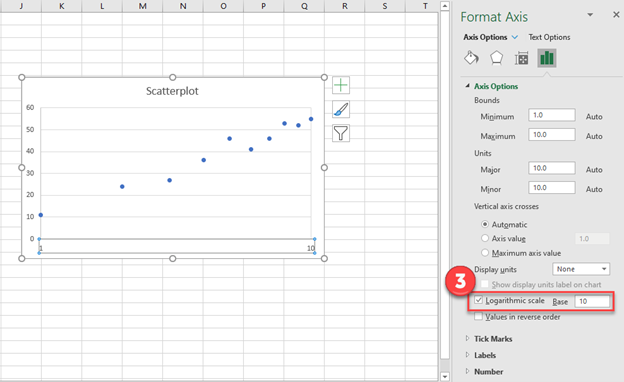Select column Q header
The width and height of the screenshot is (624, 382).
click(x=304, y=6)
